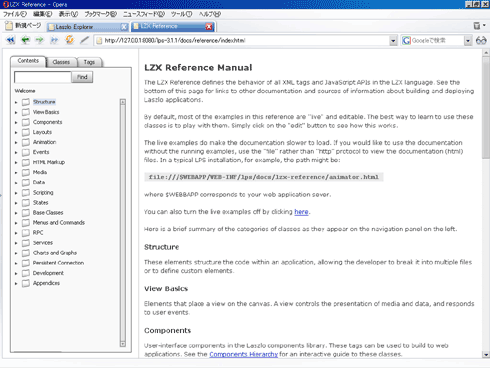This screenshot has width=490, height=368.
Task: Expand Menus and Commands tree arrow
Action: (x=16, y=223)
